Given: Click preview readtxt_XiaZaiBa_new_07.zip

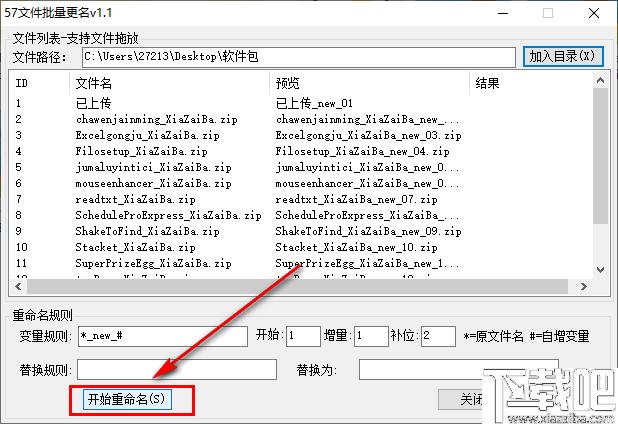Looking at the screenshot, I should 356,199.
